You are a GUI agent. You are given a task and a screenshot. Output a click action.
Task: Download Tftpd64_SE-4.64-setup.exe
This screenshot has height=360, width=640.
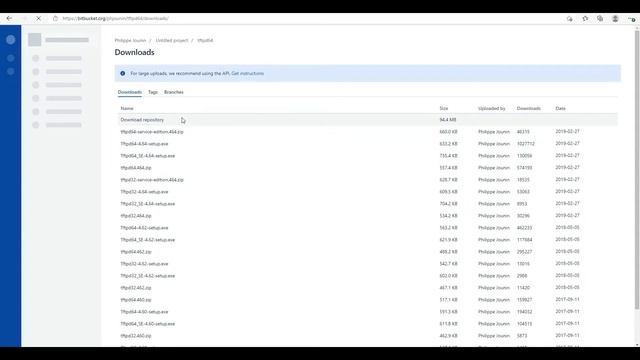(148, 156)
